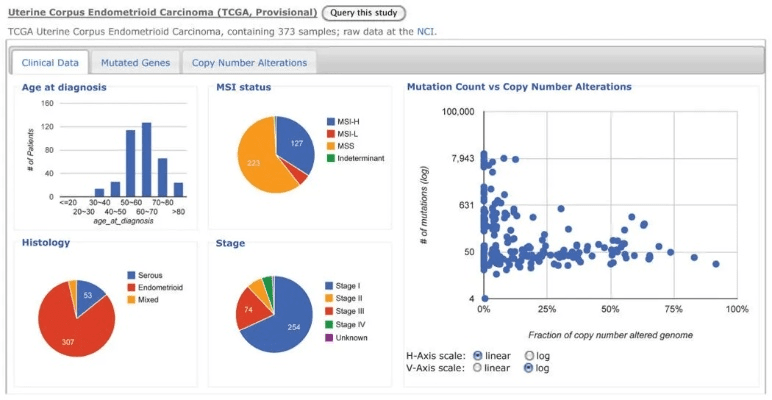
Task: Open the NCI raw data link
Action: (x=425, y=32)
